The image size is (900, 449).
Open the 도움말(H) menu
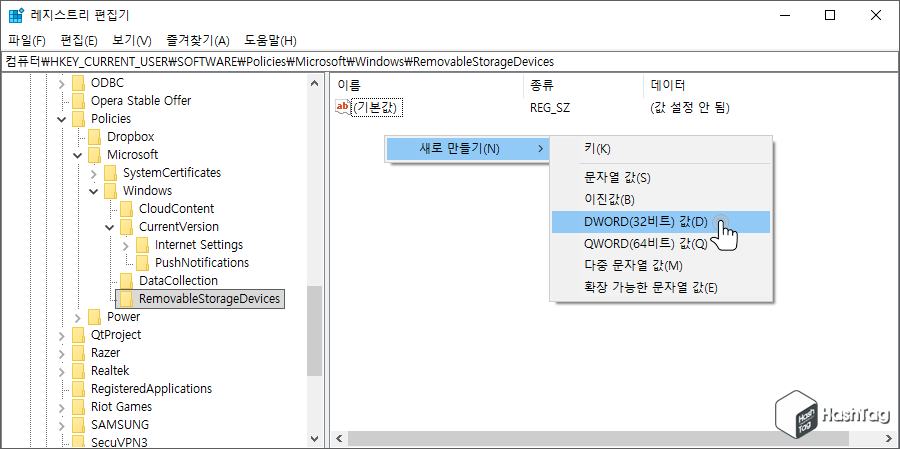pyautogui.click(x=270, y=41)
